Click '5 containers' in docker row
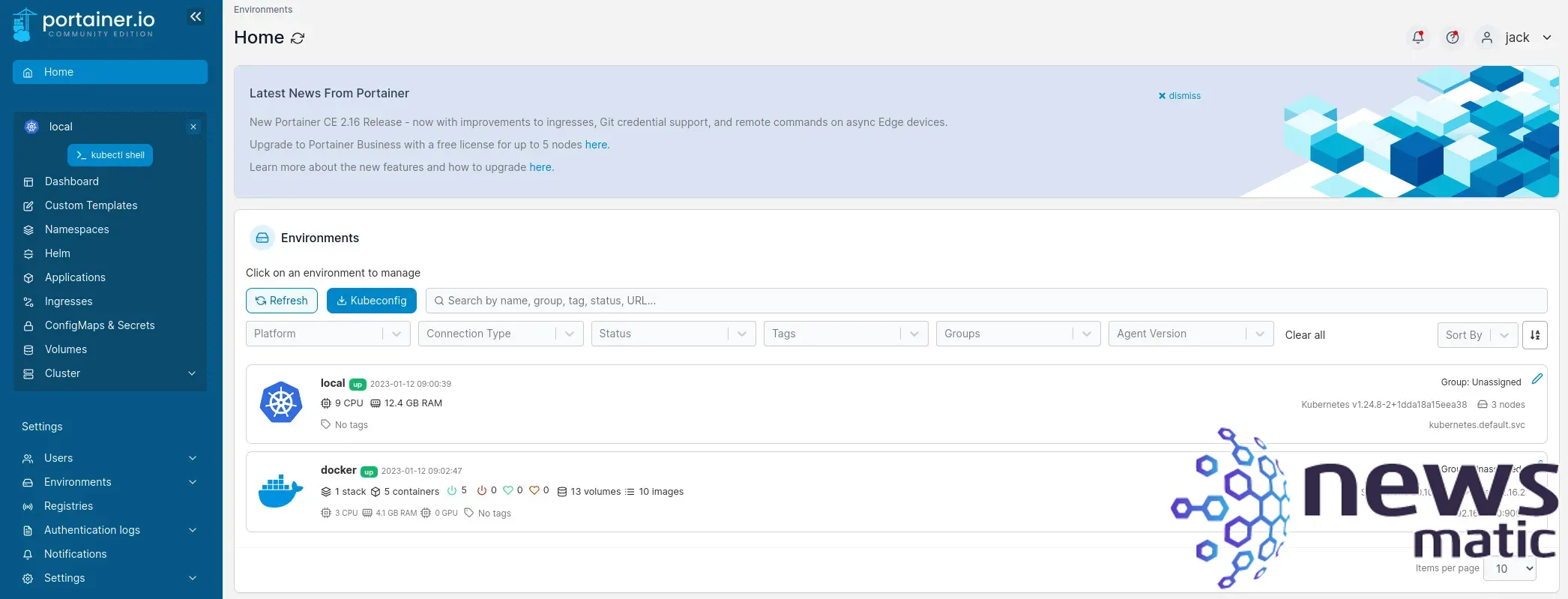This screenshot has height=599, width=1568. tap(405, 492)
